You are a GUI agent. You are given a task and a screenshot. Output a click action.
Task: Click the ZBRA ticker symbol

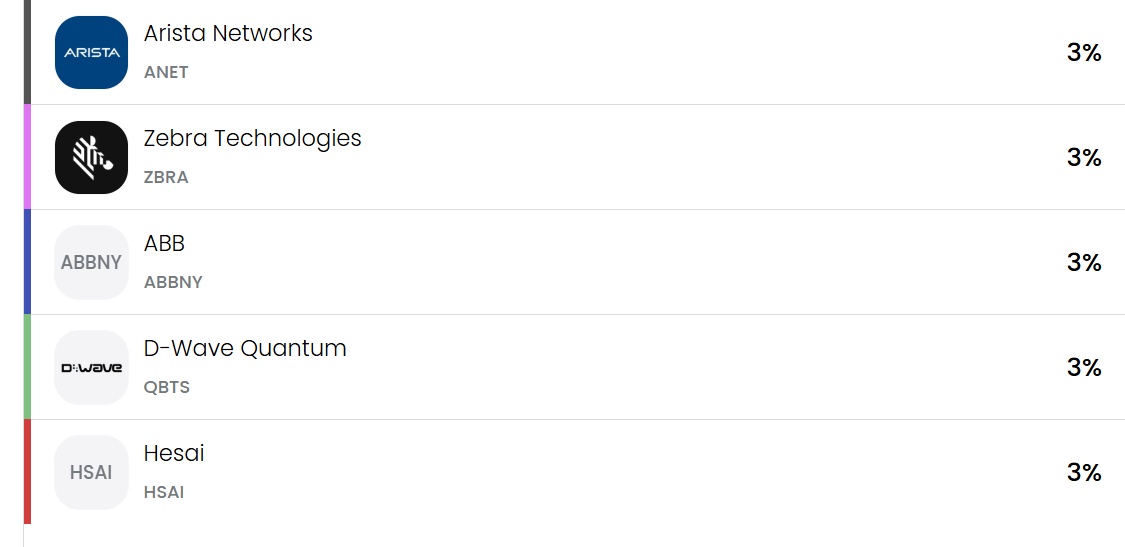tap(166, 177)
